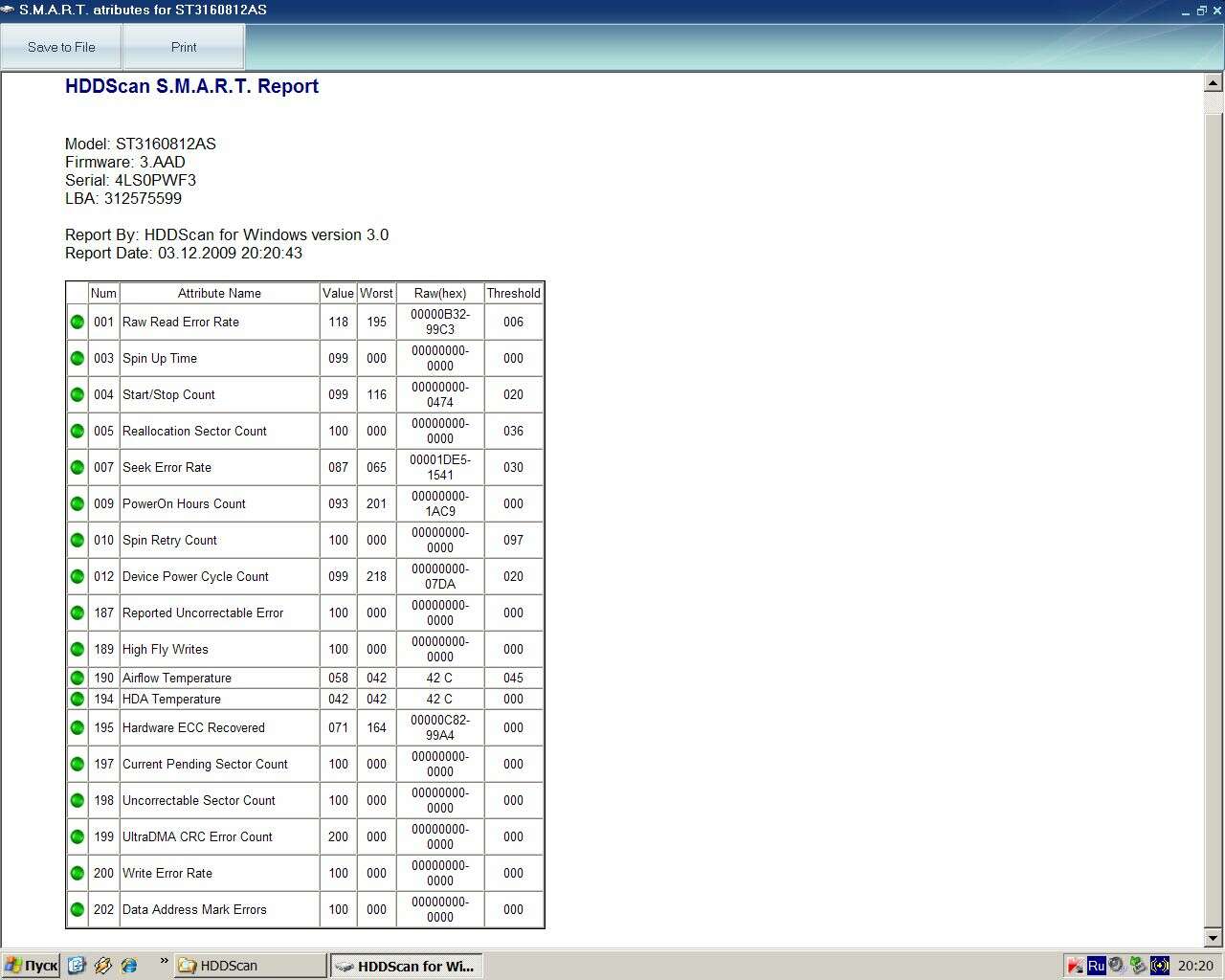The image size is (1225, 980).
Task: Select the Seek Error Rate status indicator
Action: pyautogui.click(x=78, y=467)
